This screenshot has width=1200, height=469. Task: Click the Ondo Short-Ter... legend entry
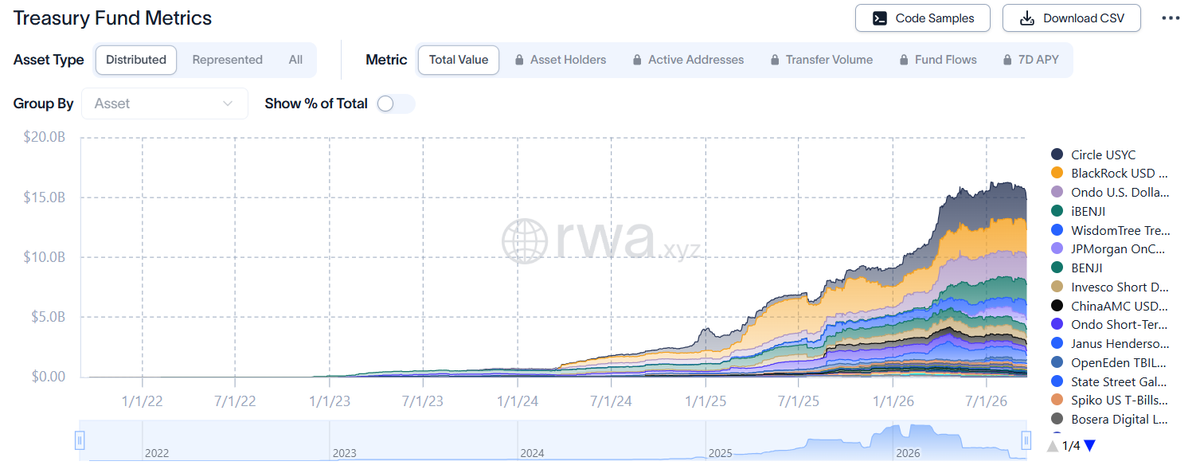(x=1110, y=324)
